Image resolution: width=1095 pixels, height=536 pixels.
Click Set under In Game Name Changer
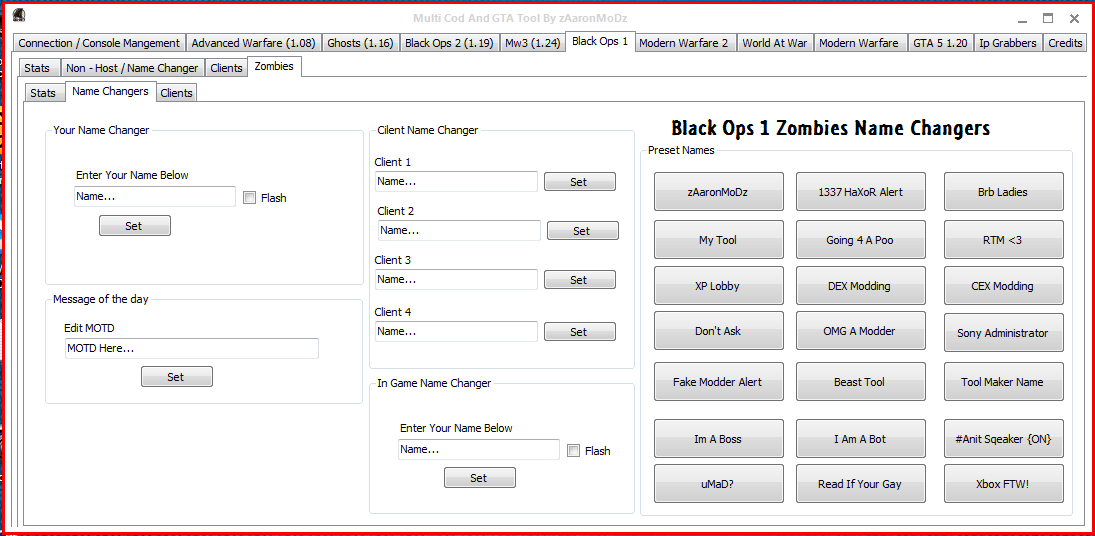coord(479,477)
